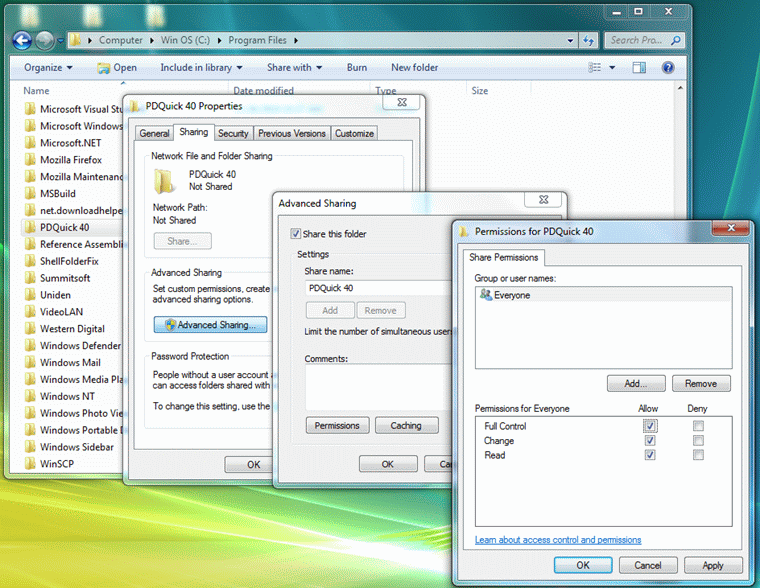Click the Windows Mail folder icon
Screen dimensions: 760x588
(x=29, y=363)
